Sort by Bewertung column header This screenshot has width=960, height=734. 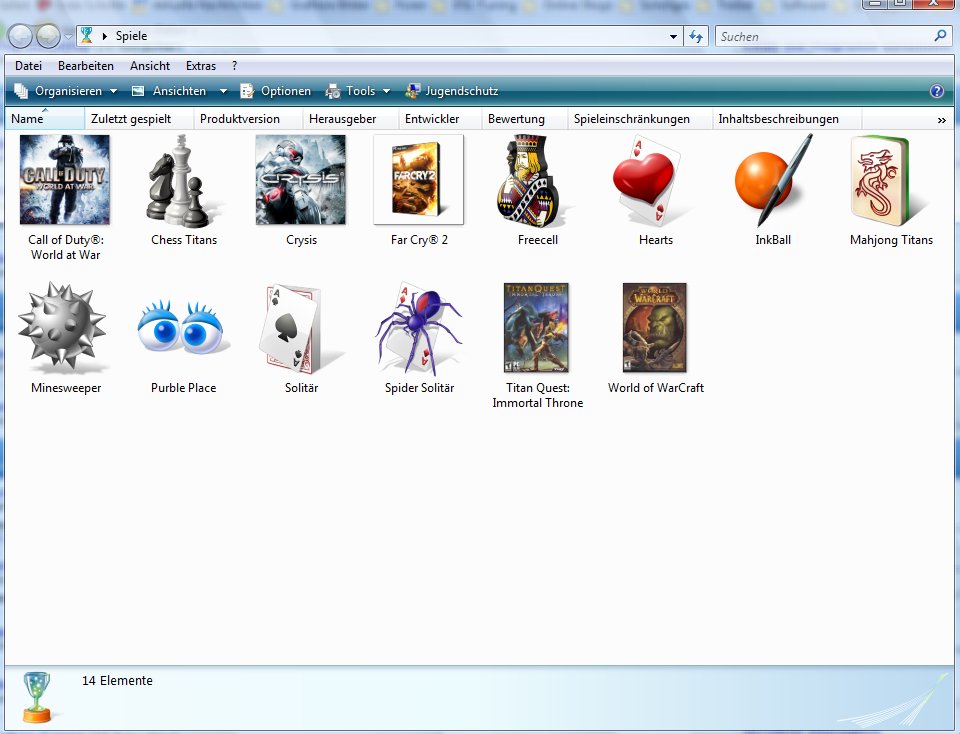(524, 119)
